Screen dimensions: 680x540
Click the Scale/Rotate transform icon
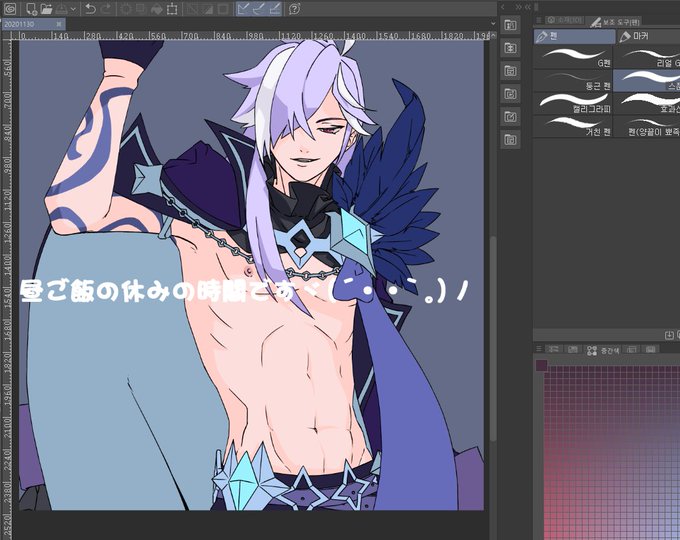pos(172,9)
